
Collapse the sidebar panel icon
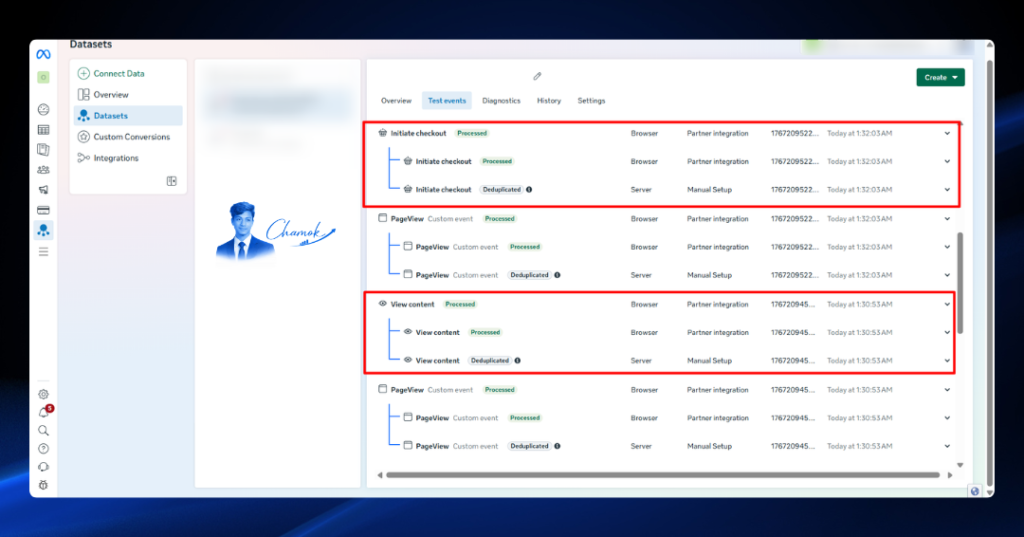(172, 181)
